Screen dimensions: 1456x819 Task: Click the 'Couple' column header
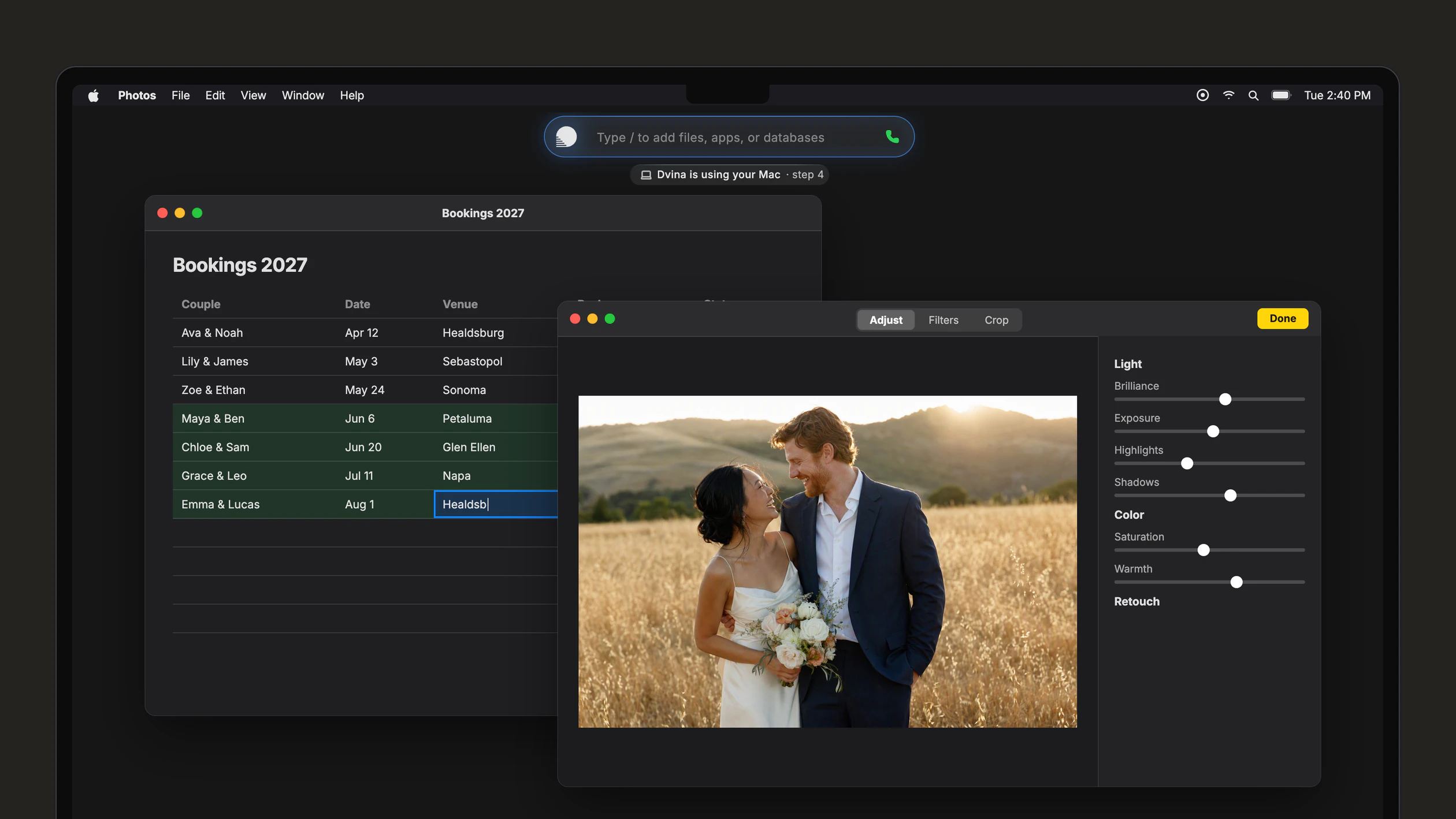point(200,304)
